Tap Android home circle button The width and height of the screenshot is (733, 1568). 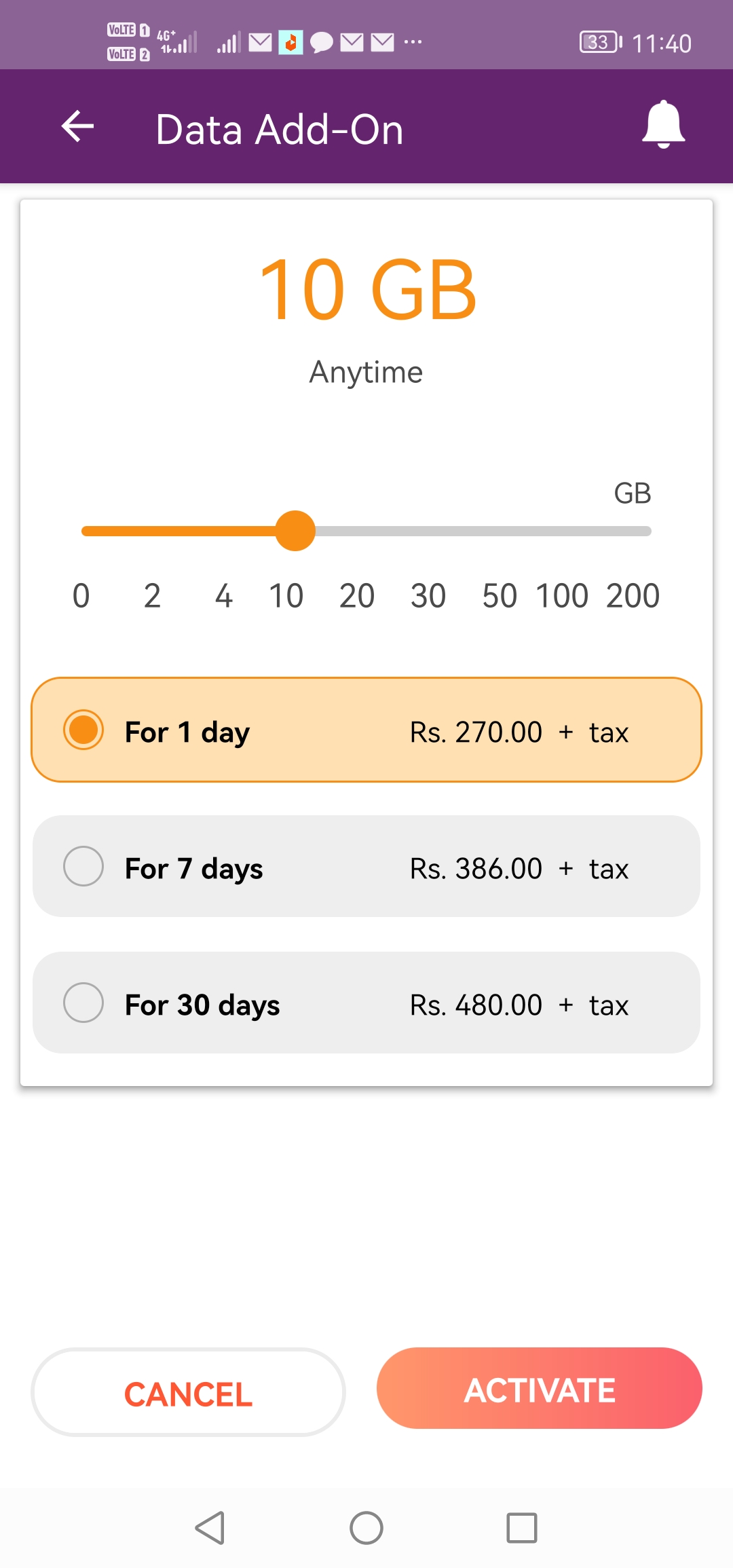(366, 1528)
